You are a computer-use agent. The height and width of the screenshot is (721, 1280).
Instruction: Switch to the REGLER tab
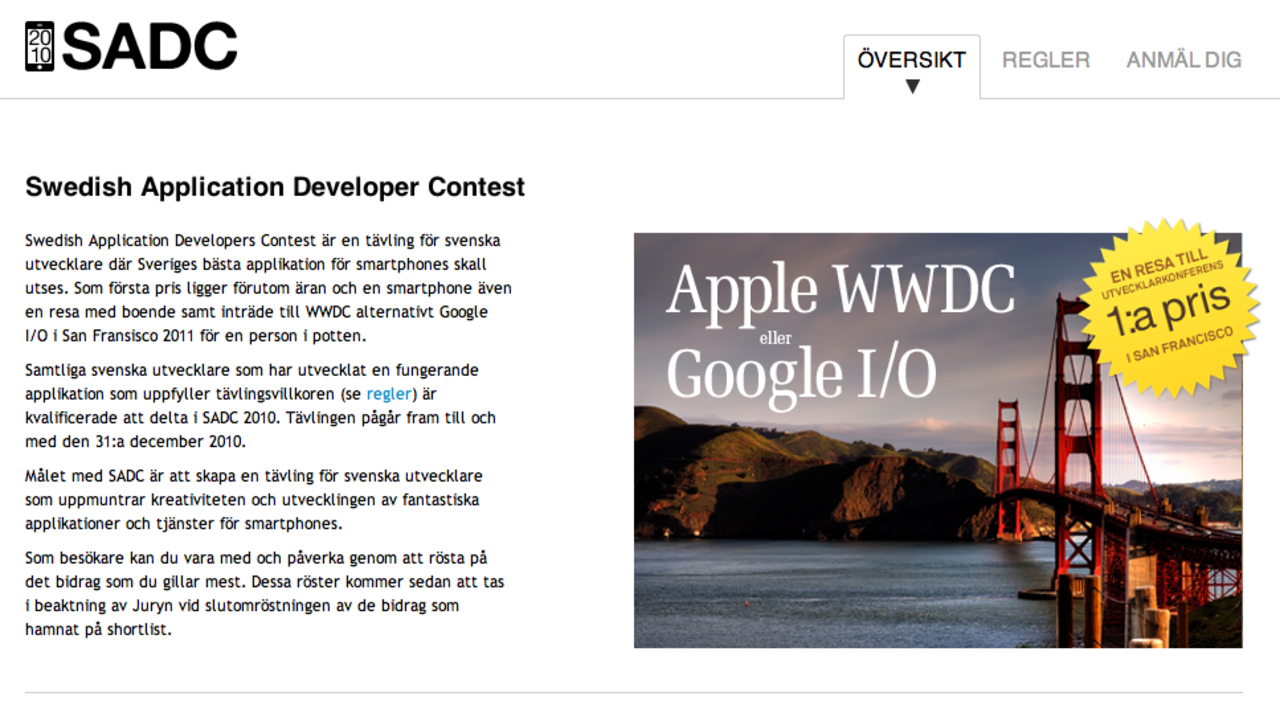click(x=1046, y=60)
